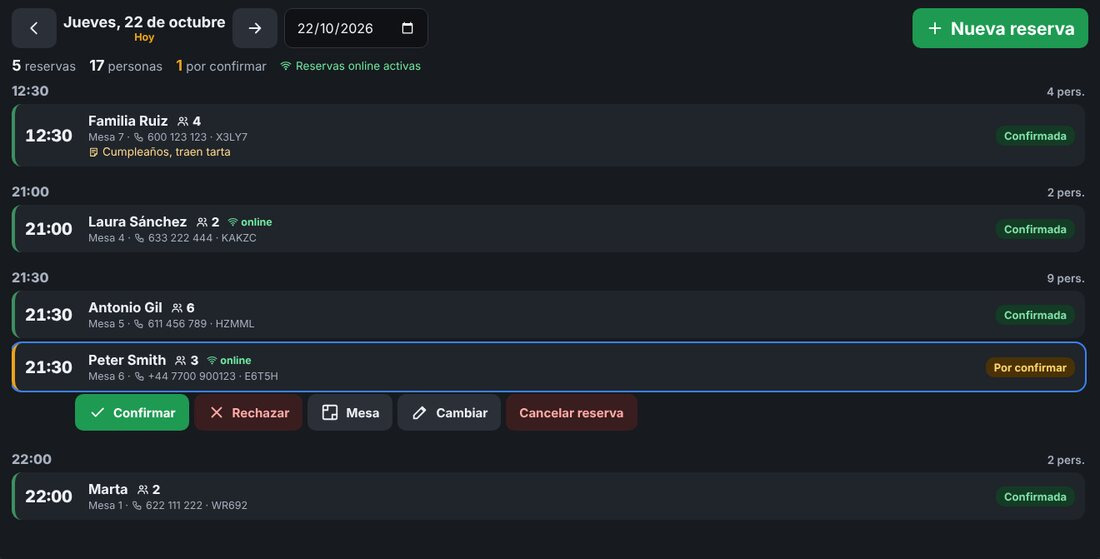The image size is (1100, 559).
Task: Click the people icon beside Antonio Gil
Action: click(177, 308)
